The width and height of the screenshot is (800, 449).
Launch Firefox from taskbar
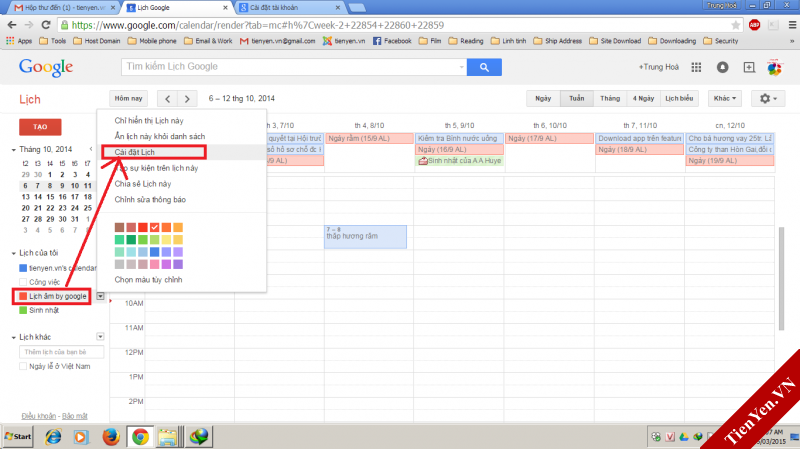[111, 437]
